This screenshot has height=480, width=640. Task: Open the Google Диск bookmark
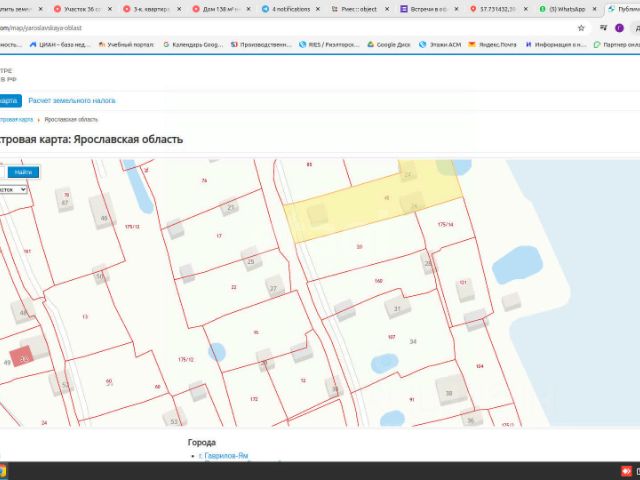pyautogui.click(x=389, y=44)
